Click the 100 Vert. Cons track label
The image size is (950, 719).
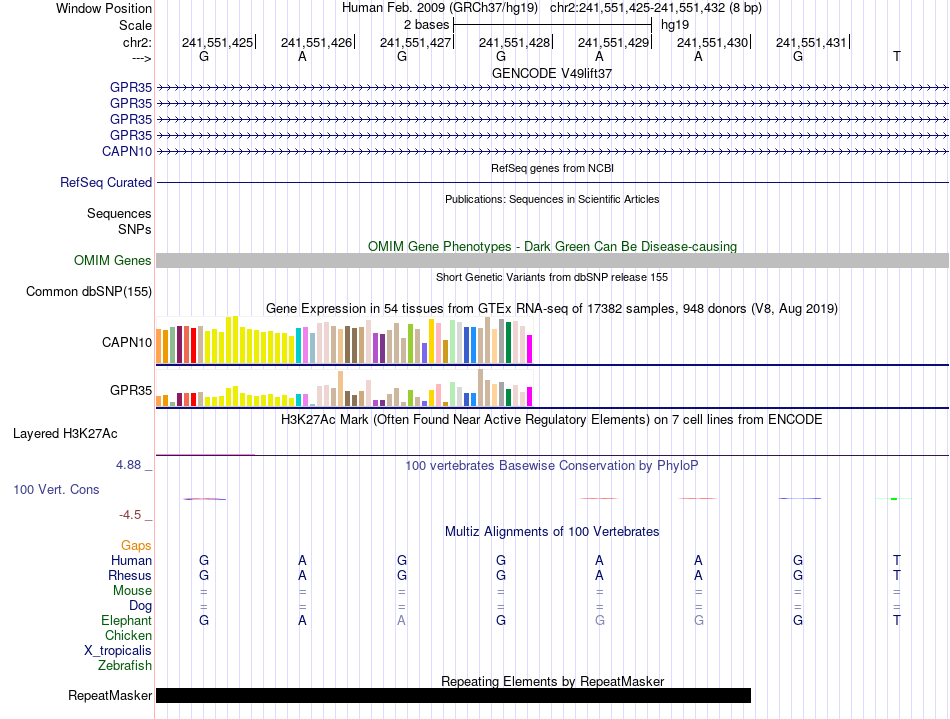[56, 489]
